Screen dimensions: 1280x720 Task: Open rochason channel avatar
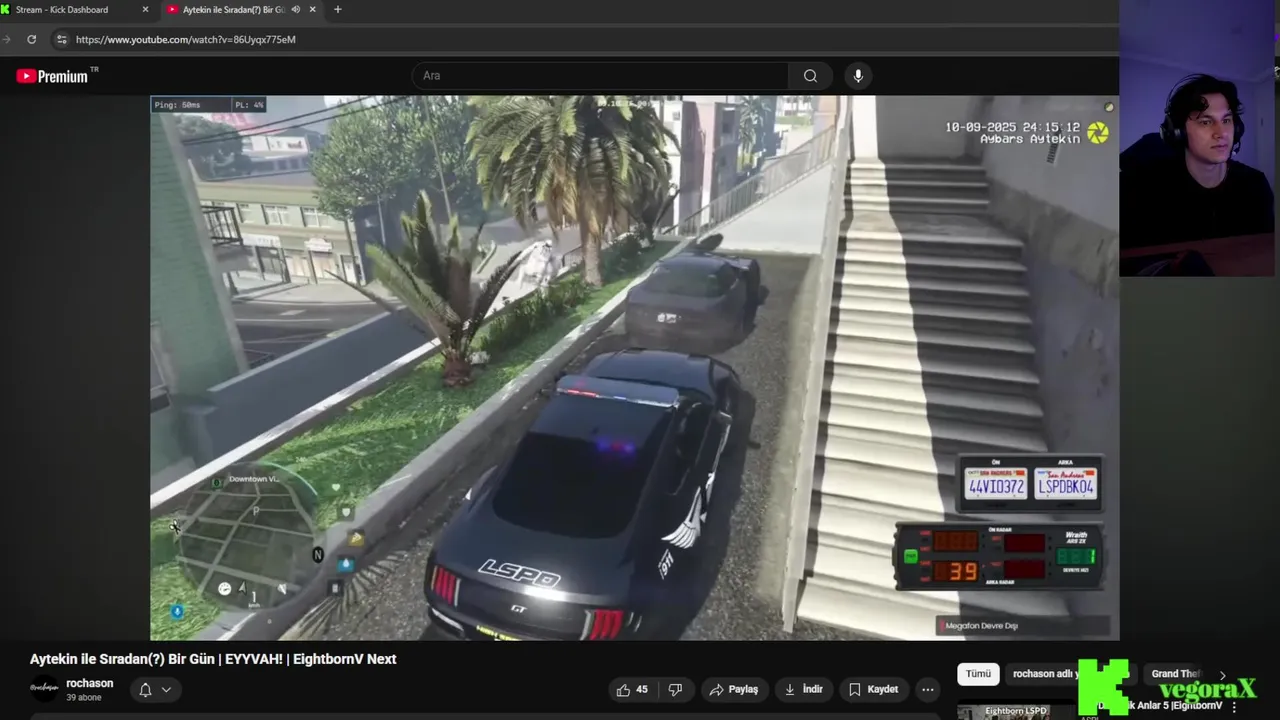pyautogui.click(x=44, y=689)
